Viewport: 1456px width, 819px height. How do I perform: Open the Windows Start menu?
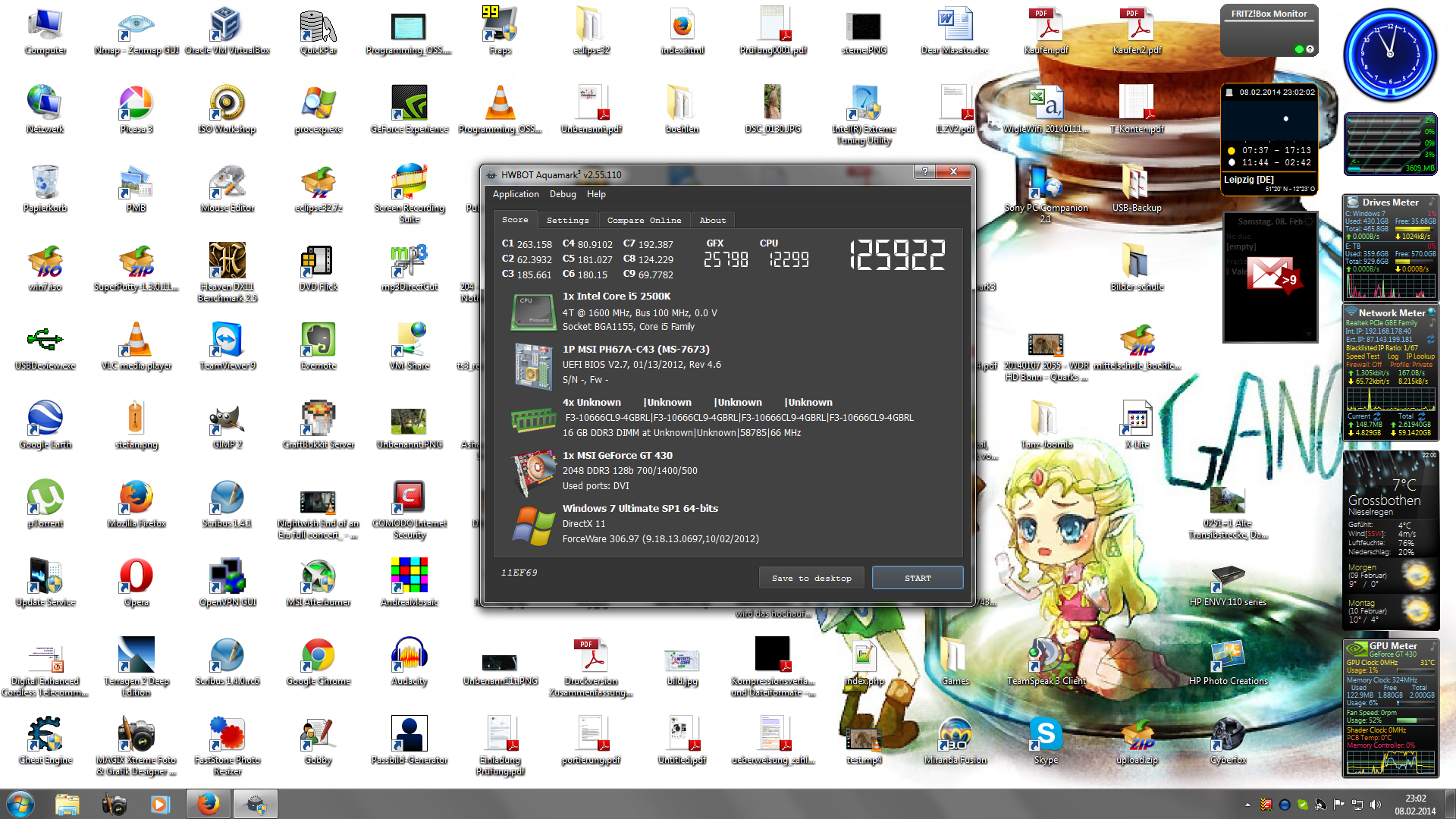pos(20,804)
